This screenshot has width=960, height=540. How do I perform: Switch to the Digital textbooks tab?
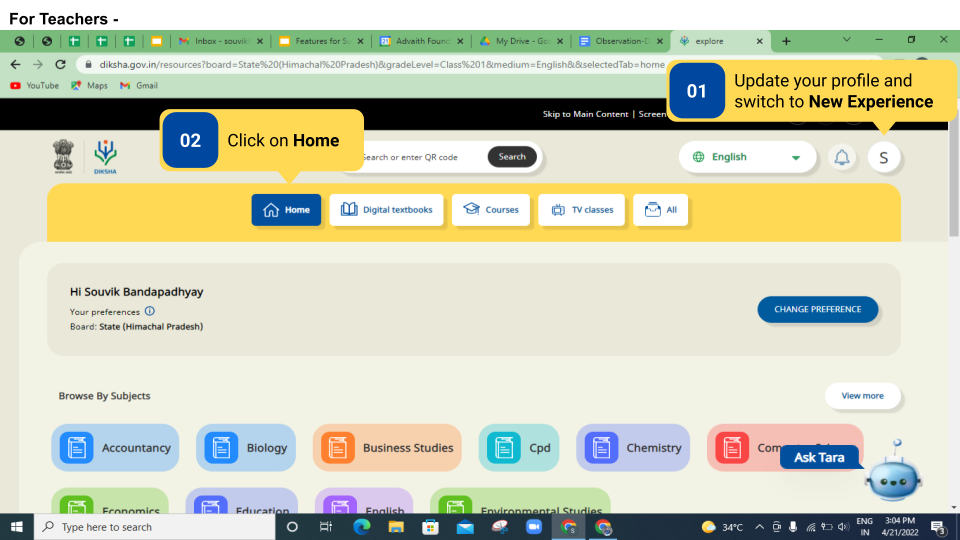point(387,210)
